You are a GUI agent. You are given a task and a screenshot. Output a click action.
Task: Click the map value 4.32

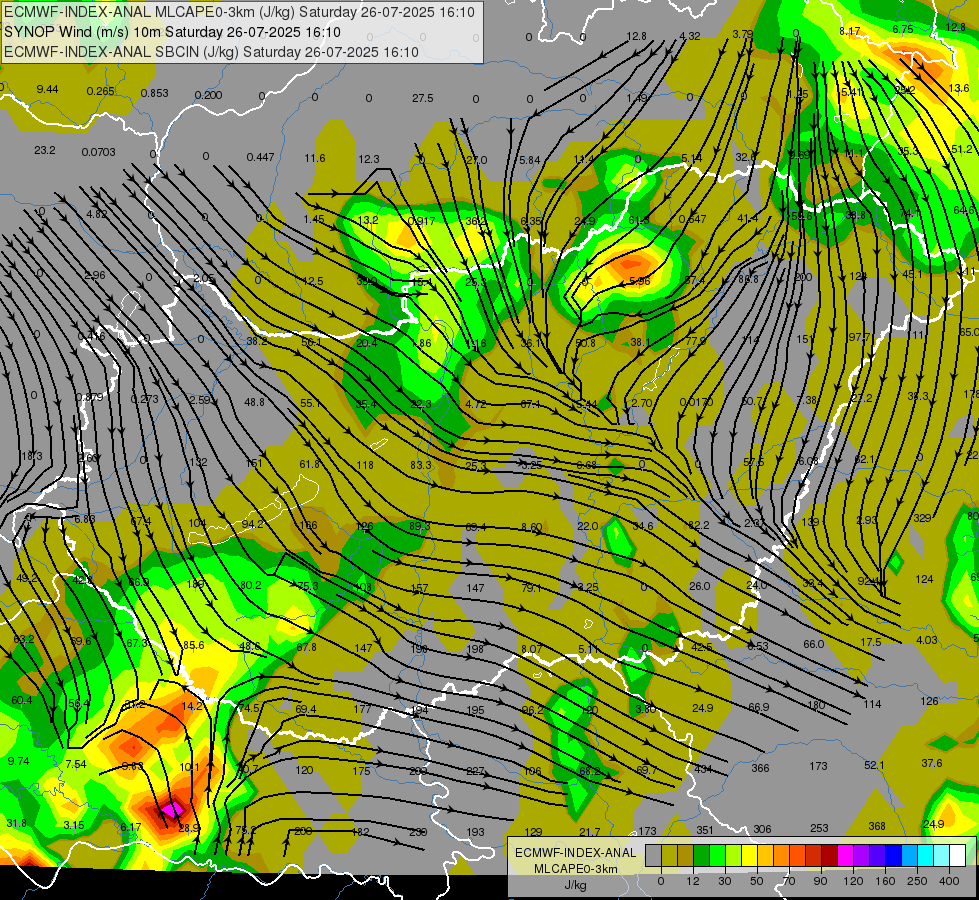(x=690, y=36)
